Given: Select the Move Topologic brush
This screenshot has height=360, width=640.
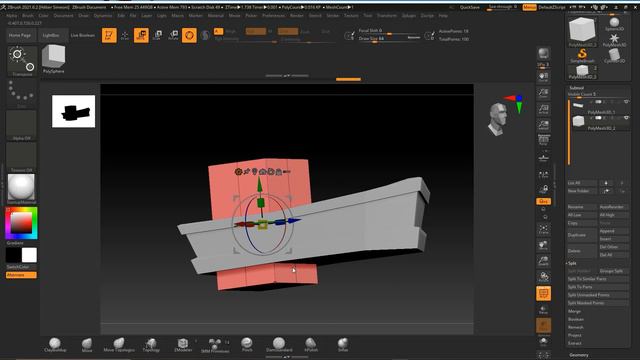Looking at the screenshot, I should (119, 345).
